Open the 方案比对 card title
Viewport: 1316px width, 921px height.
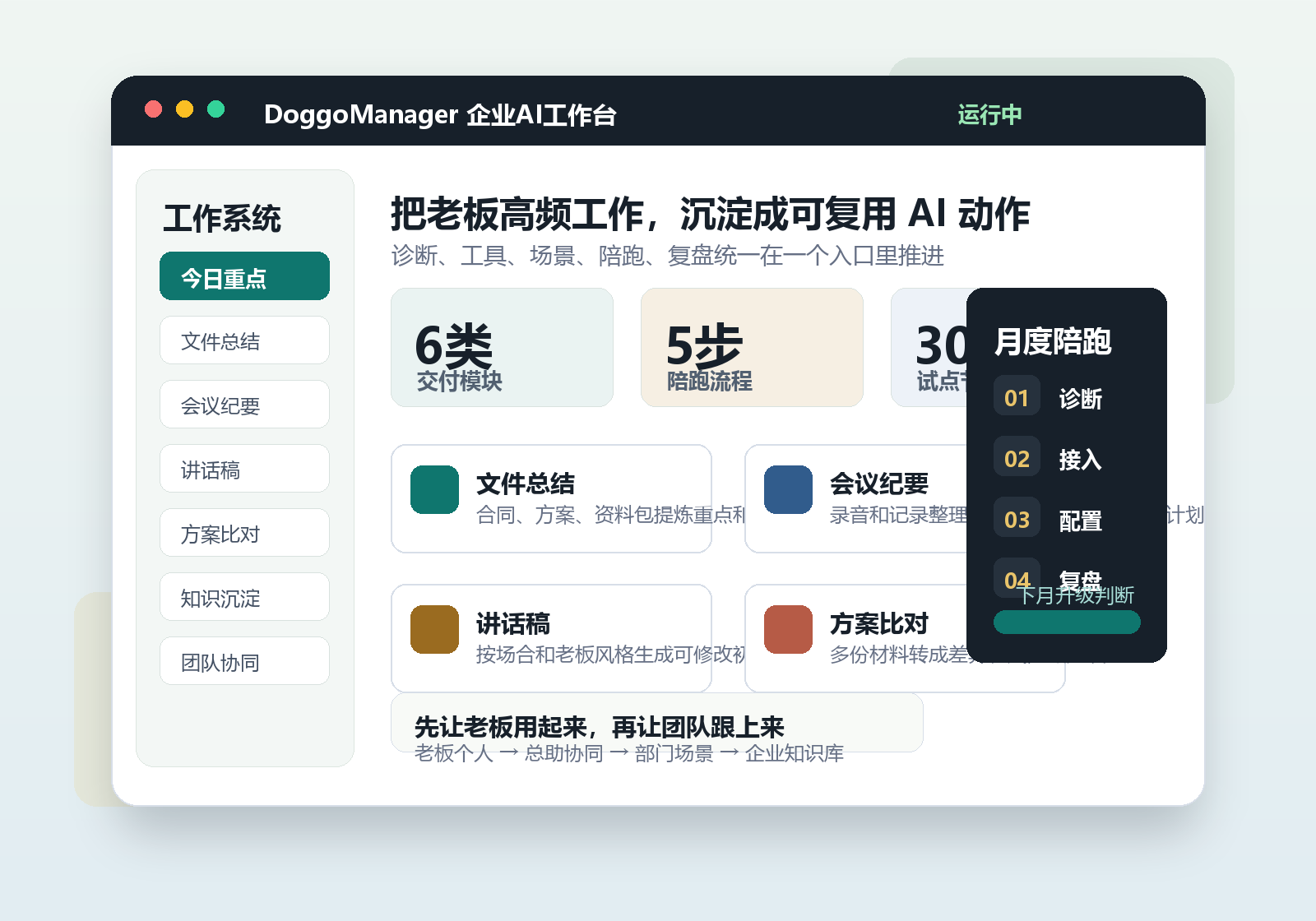point(879,623)
